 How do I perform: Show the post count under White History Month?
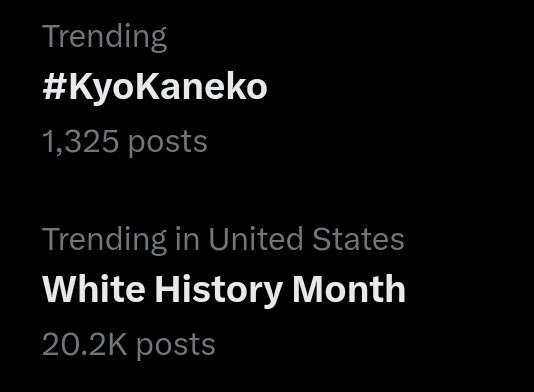129,345
